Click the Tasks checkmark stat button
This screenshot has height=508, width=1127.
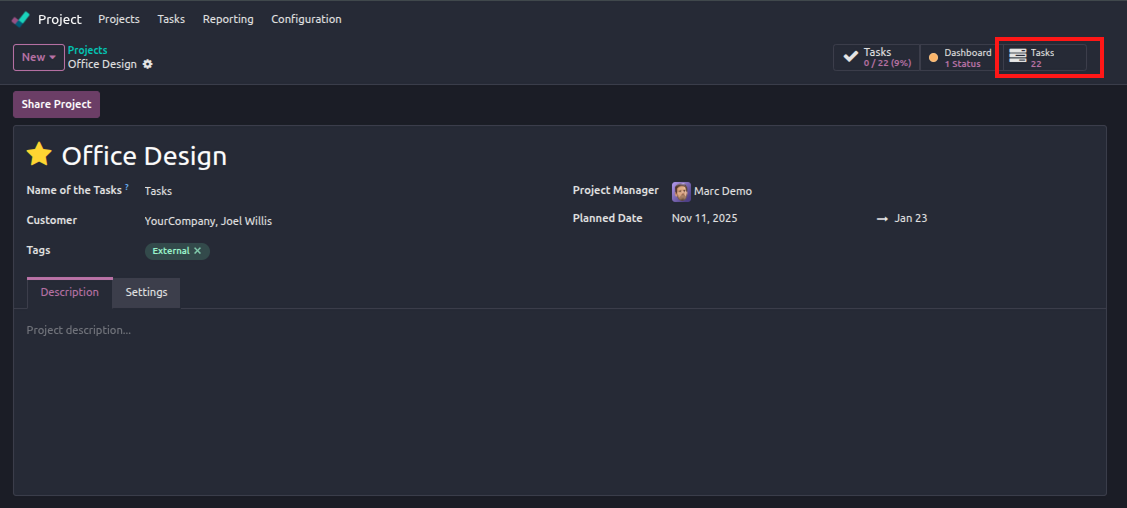click(x=876, y=58)
